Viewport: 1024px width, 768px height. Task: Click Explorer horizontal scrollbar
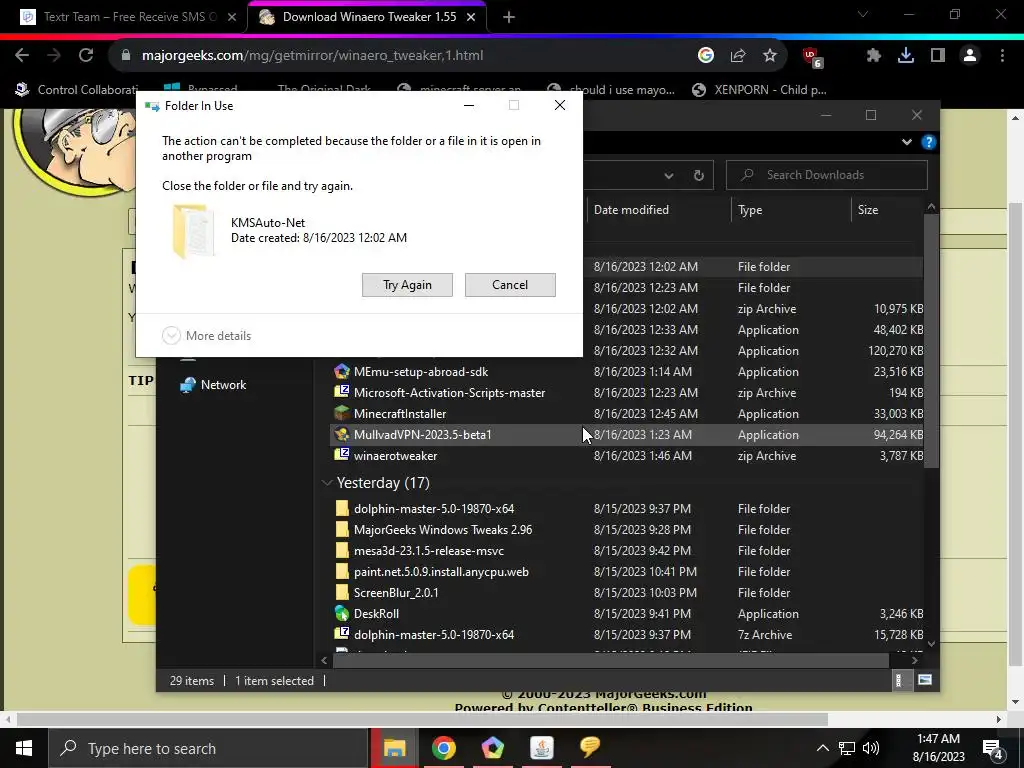pos(611,660)
